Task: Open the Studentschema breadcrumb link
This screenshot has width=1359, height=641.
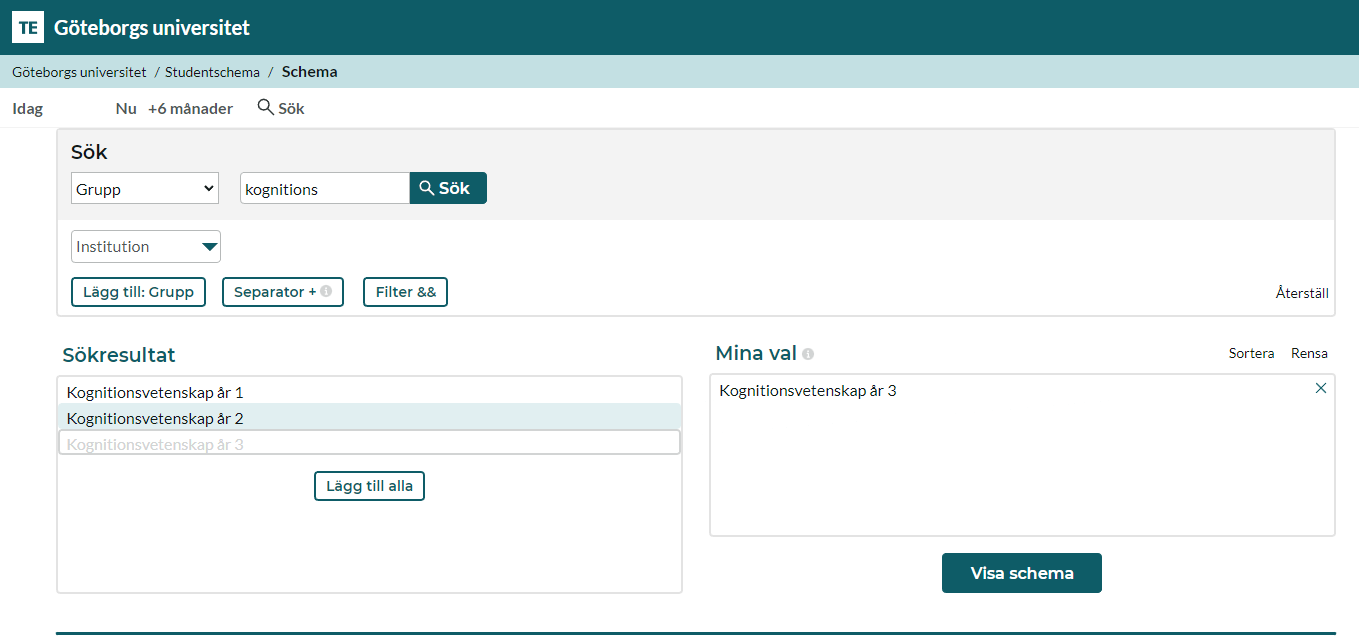Action: point(212,72)
